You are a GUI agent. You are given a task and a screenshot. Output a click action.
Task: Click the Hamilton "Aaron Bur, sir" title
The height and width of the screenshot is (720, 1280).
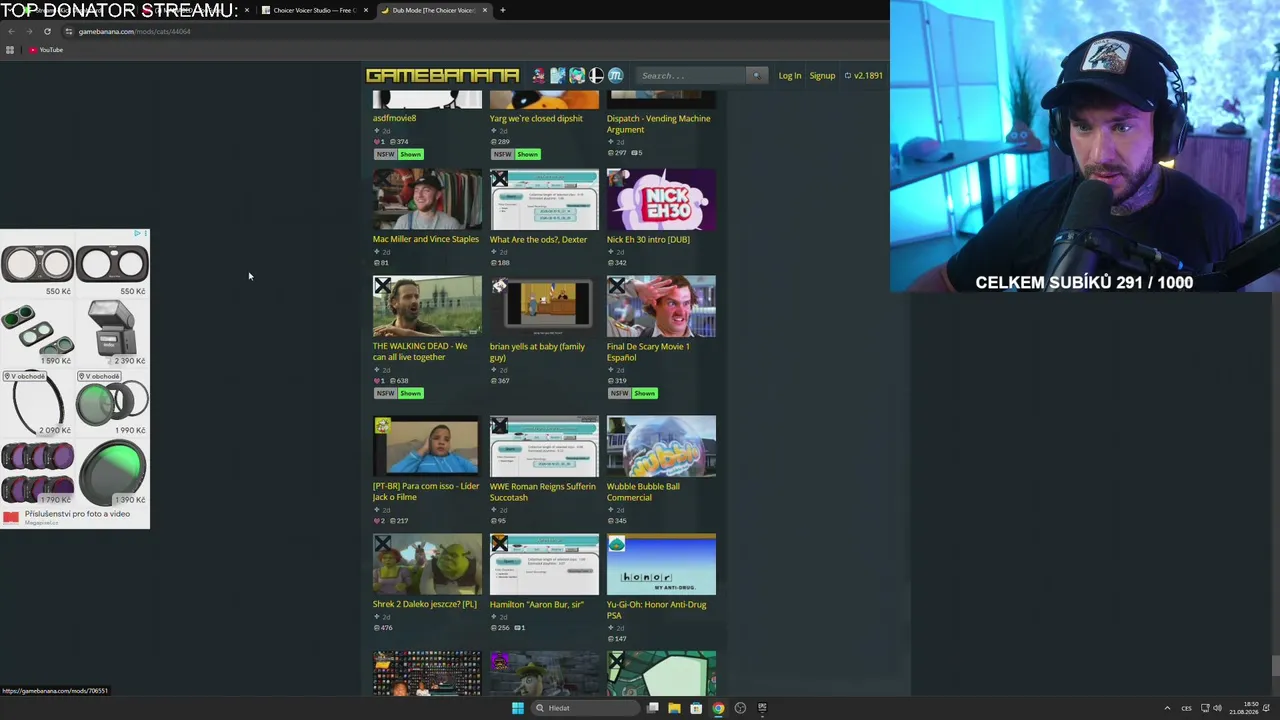[536, 604]
